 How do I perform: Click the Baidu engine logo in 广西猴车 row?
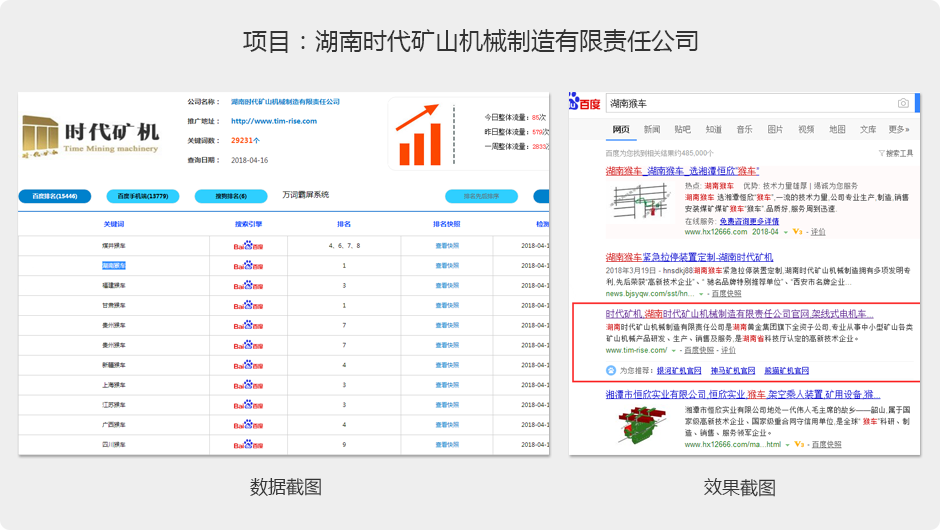click(x=248, y=424)
